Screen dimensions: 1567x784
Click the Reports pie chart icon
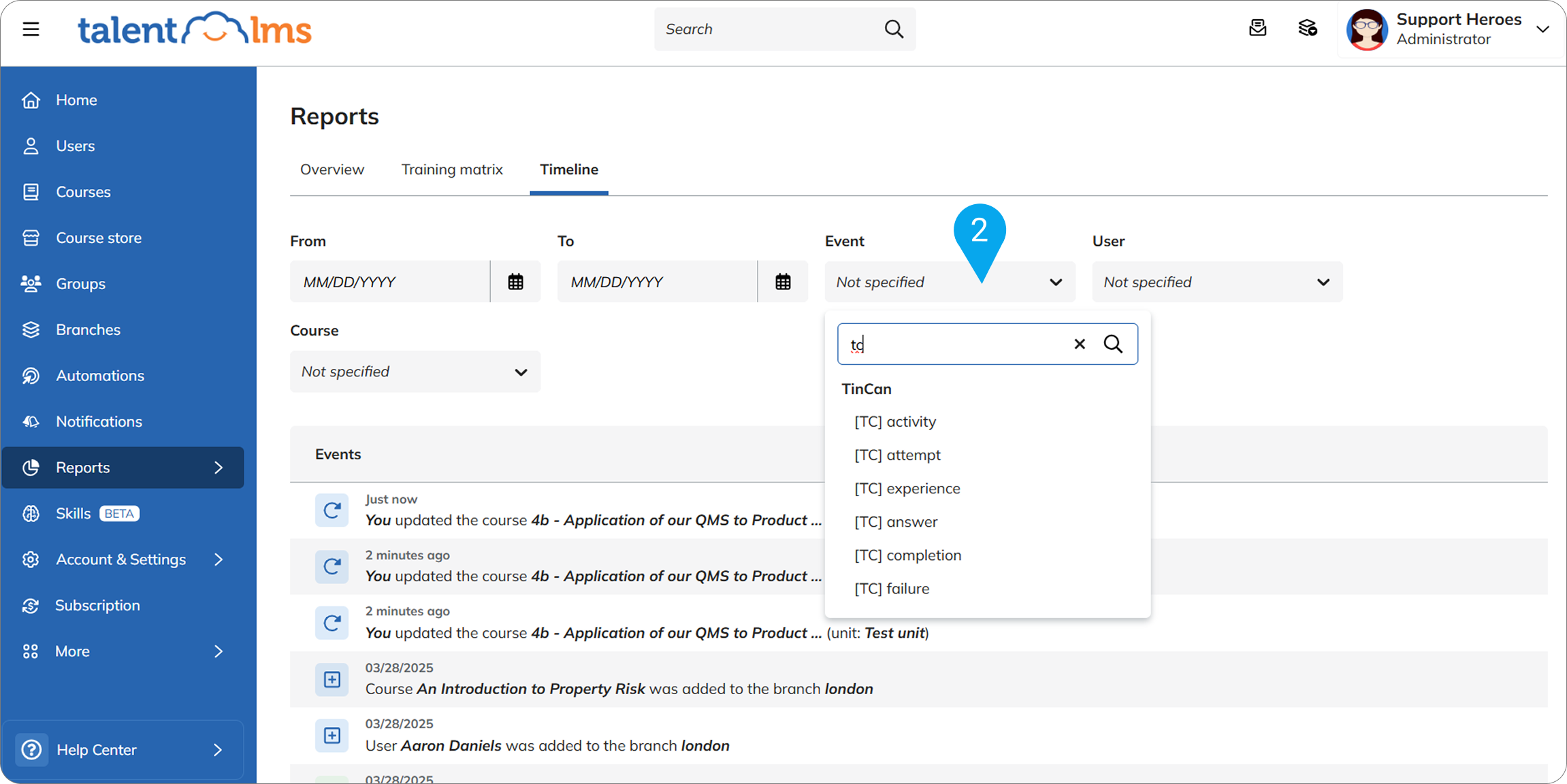pos(31,468)
